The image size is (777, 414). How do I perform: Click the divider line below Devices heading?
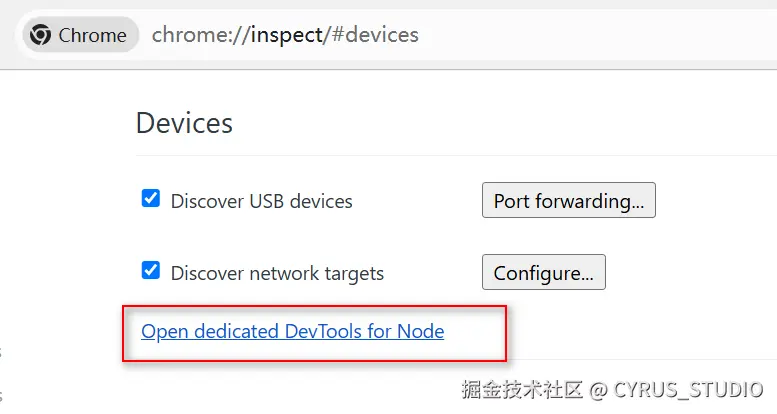(x=450, y=155)
